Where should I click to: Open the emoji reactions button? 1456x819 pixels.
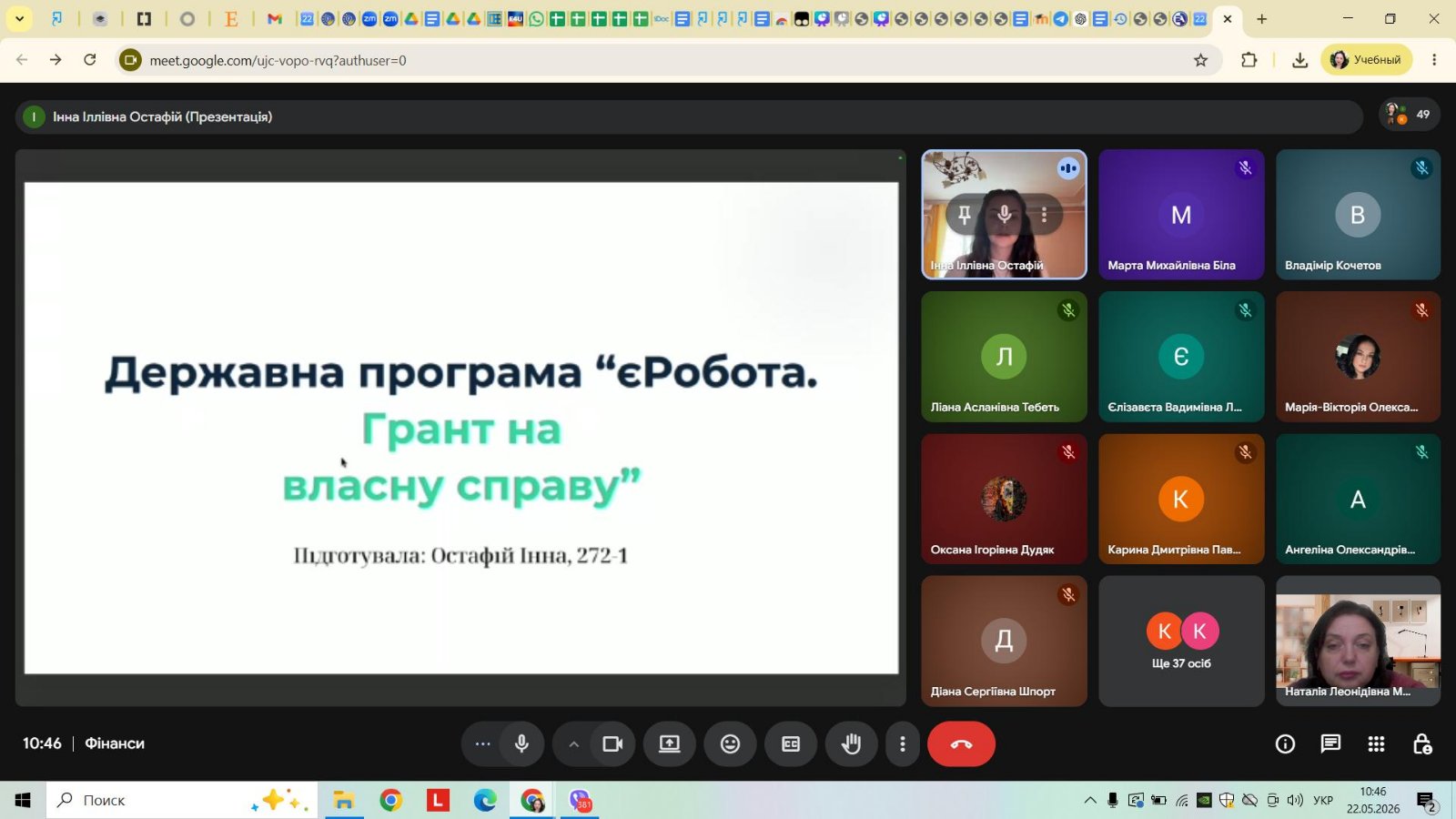click(x=730, y=743)
